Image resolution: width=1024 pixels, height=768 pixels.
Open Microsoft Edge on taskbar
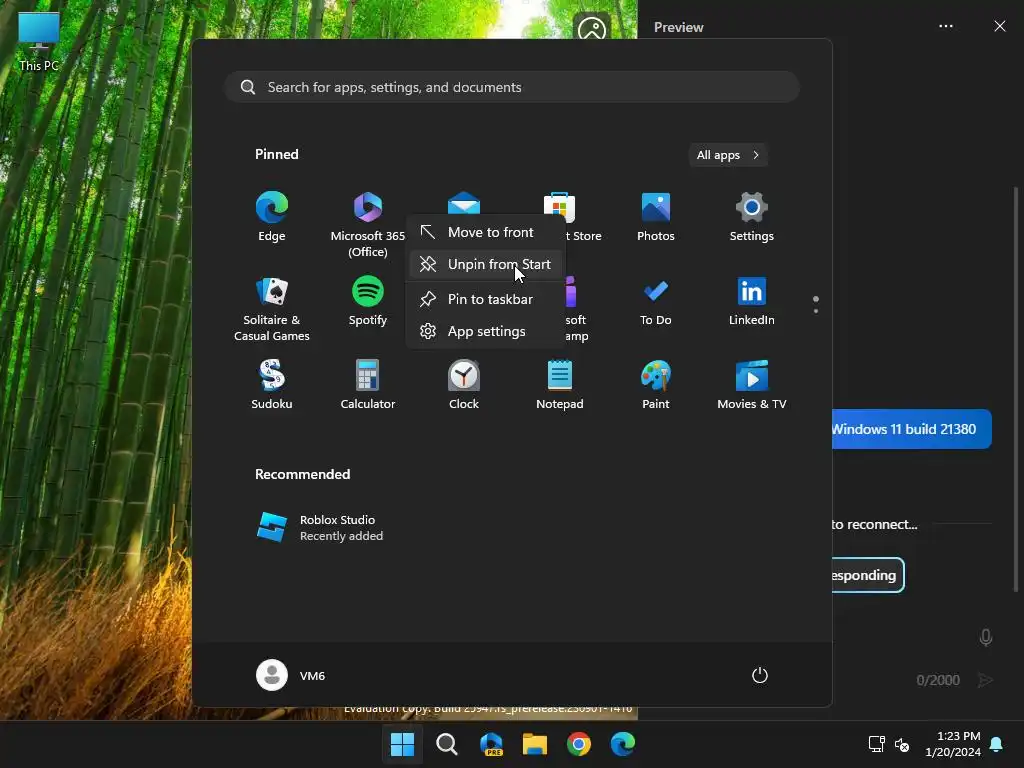pyautogui.click(x=623, y=744)
